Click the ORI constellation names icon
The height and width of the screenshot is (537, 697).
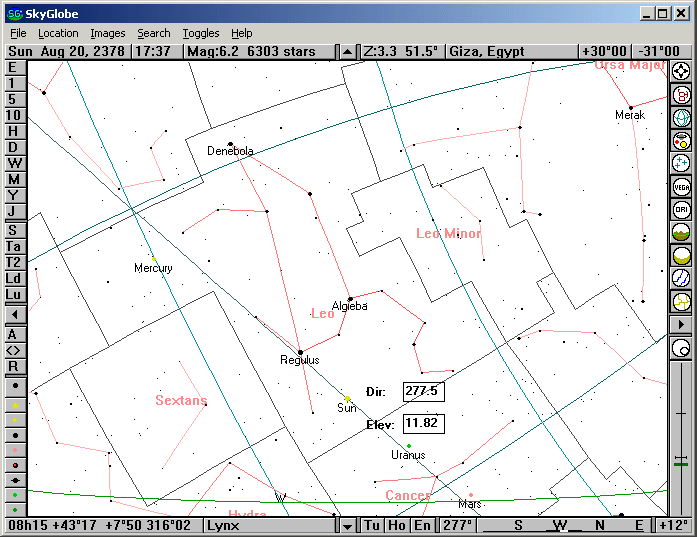681,209
